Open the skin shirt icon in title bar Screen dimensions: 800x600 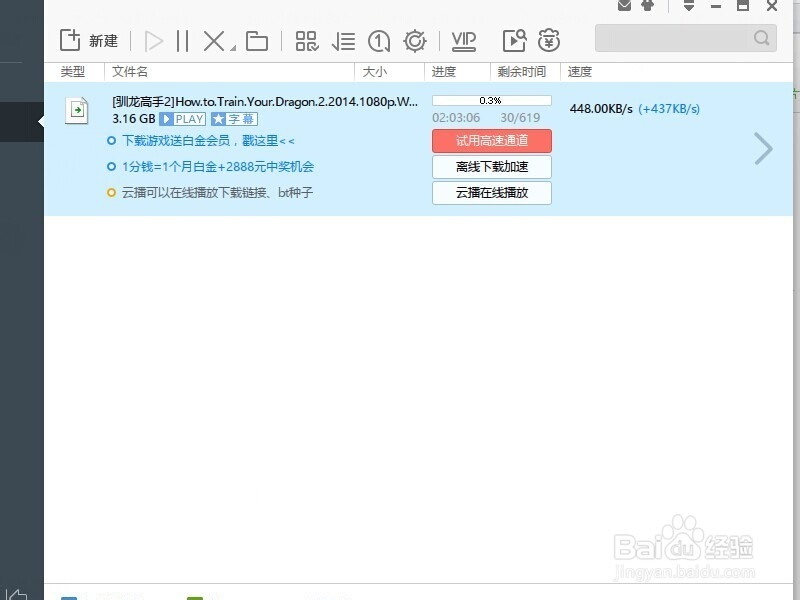coord(647,6)
